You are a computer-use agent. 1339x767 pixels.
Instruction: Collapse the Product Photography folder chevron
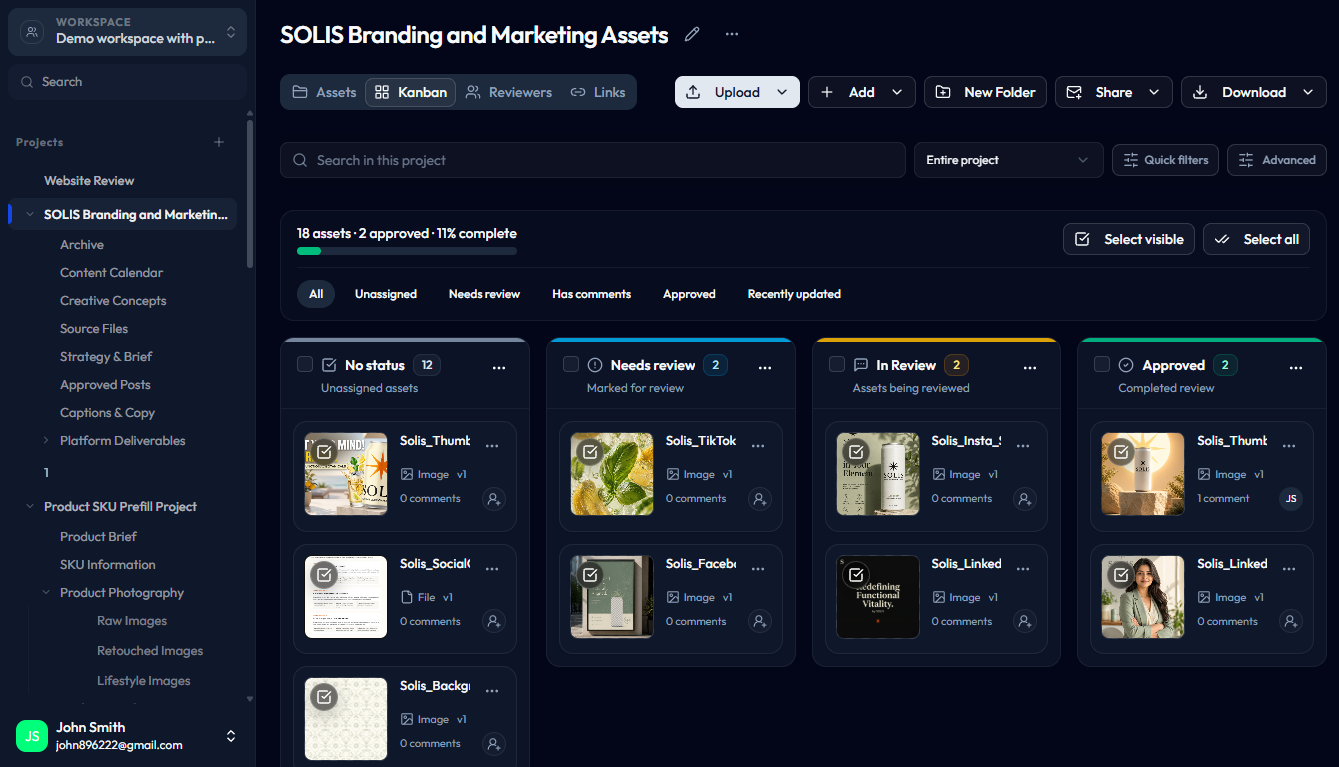point(46,593)
